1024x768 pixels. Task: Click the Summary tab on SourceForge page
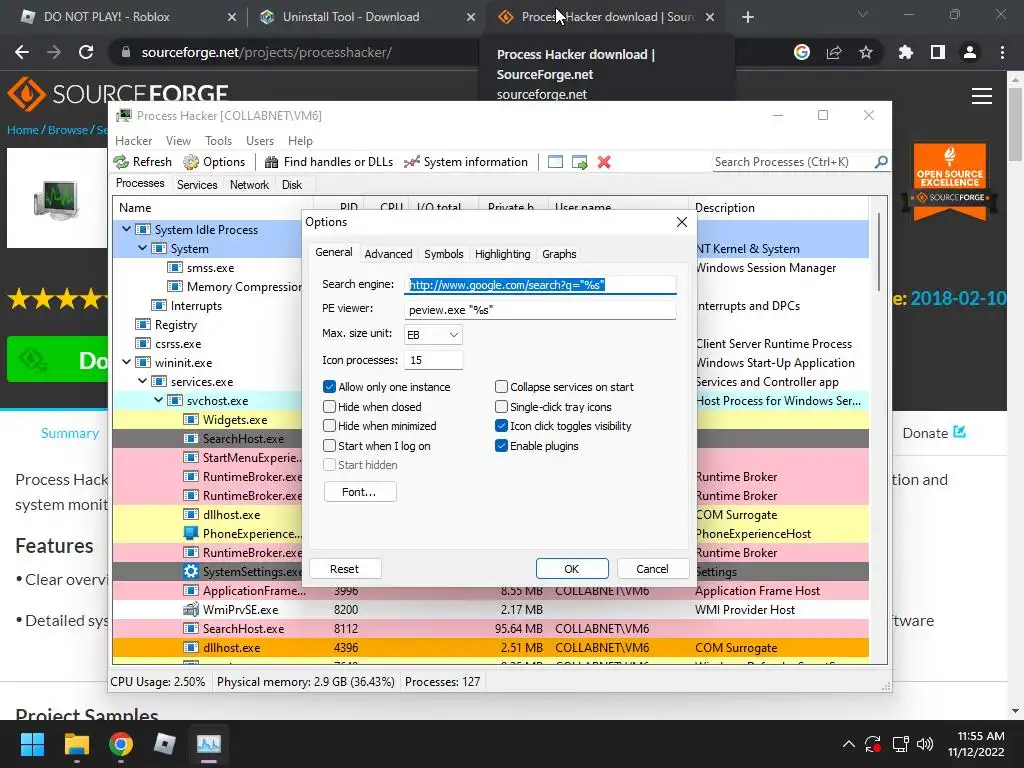click(70, 433)
